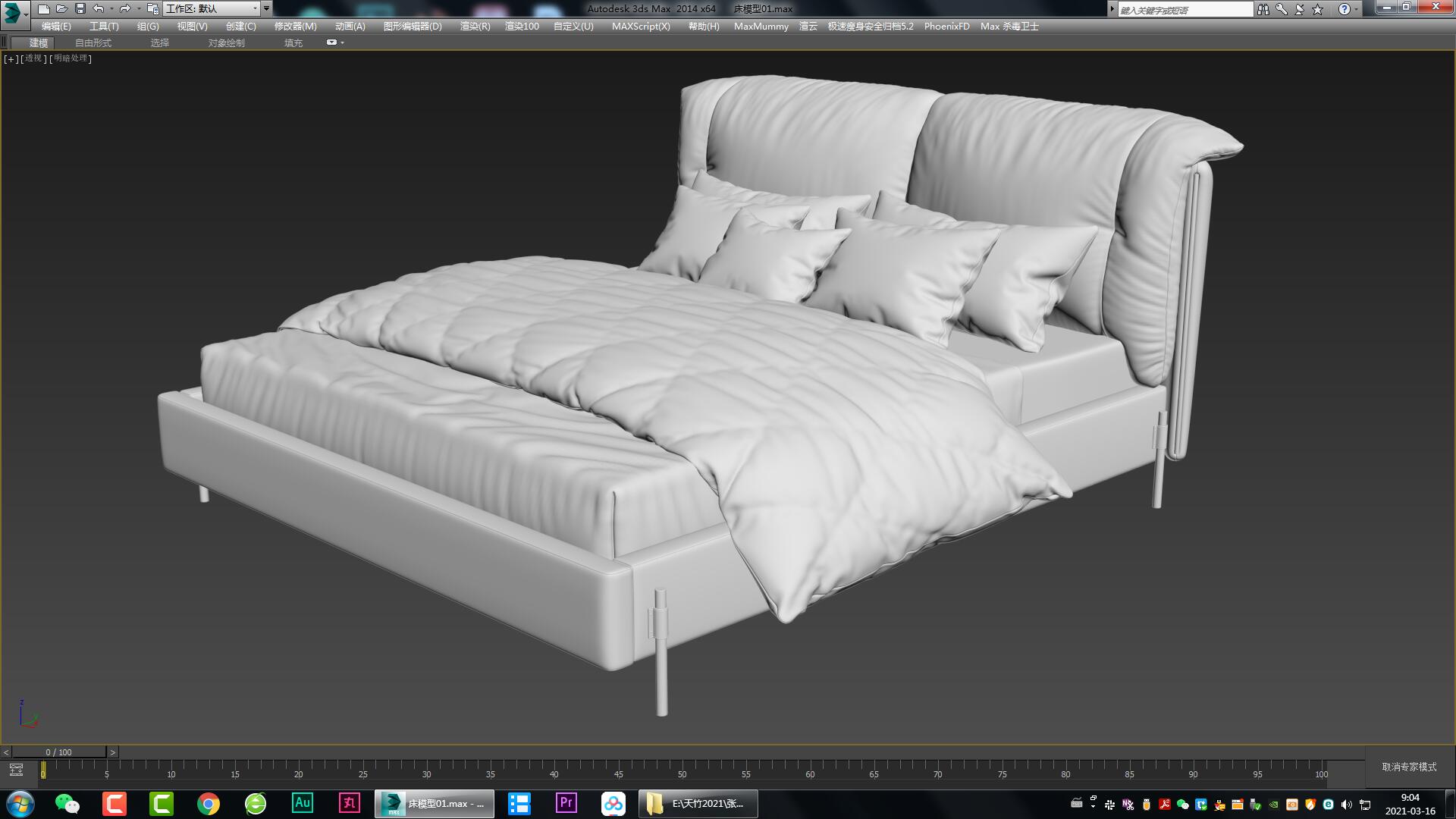Switch to Premiere Pro on the taskbar
The image size is (1456, 819).
tap(566, 803)
